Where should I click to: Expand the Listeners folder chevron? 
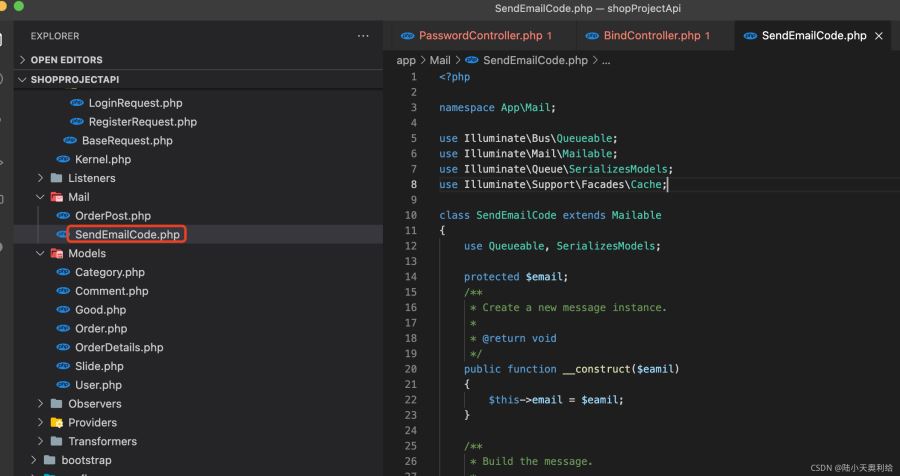[x=41, y=178]
